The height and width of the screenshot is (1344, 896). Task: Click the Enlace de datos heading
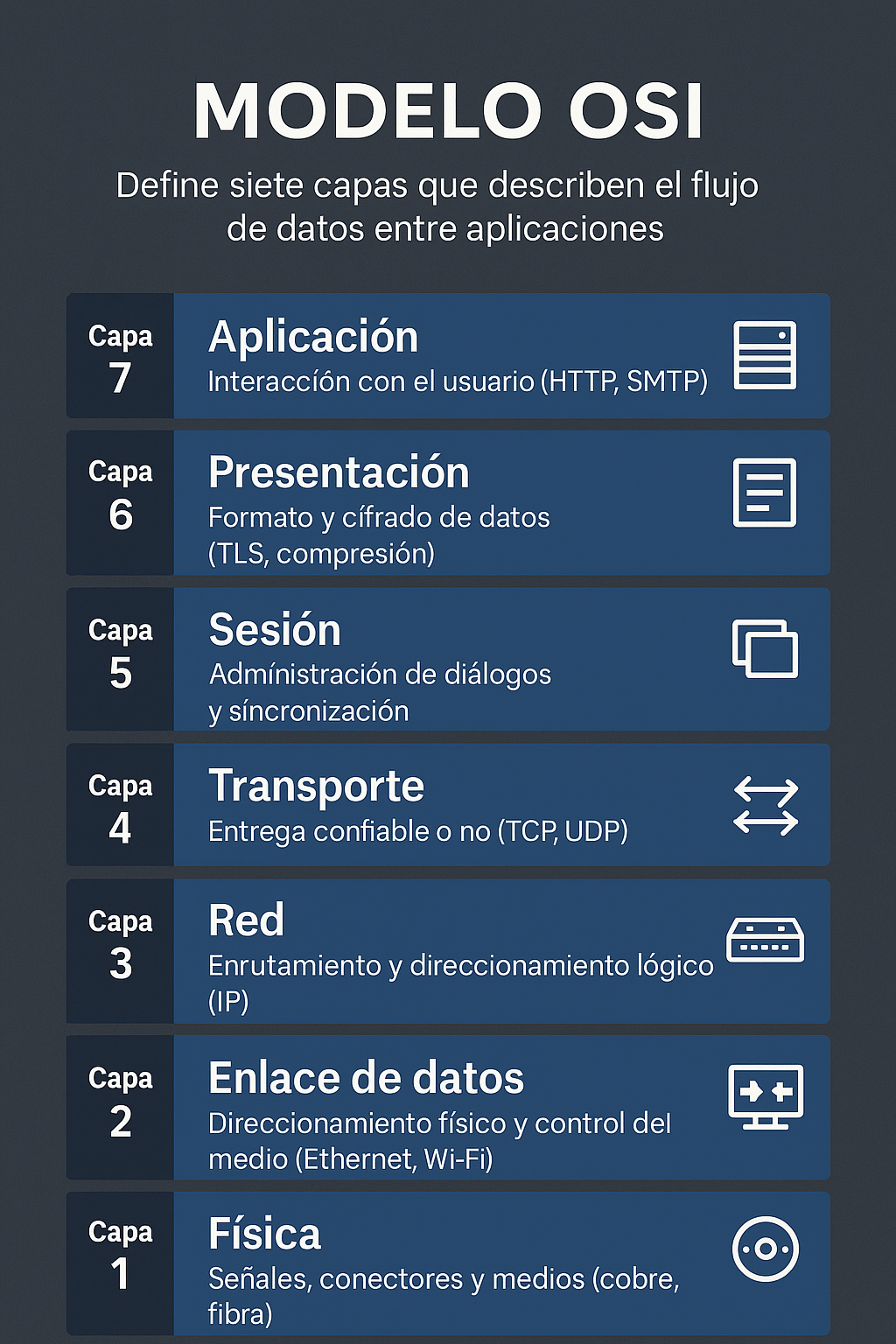click(x=366, y=1078)
